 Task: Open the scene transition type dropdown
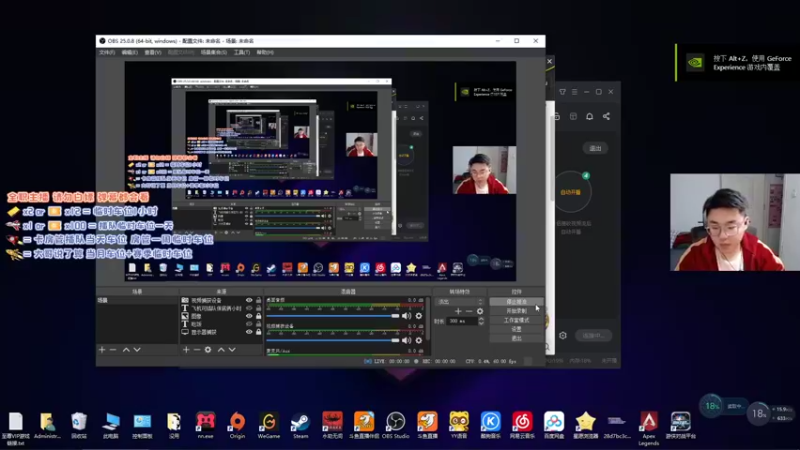tap(459, 302)
